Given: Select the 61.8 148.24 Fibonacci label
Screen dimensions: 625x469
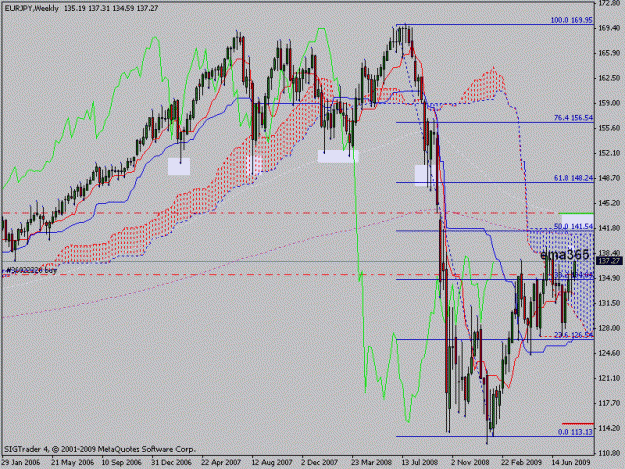Looking at the screenshot, I should point(573,178).
